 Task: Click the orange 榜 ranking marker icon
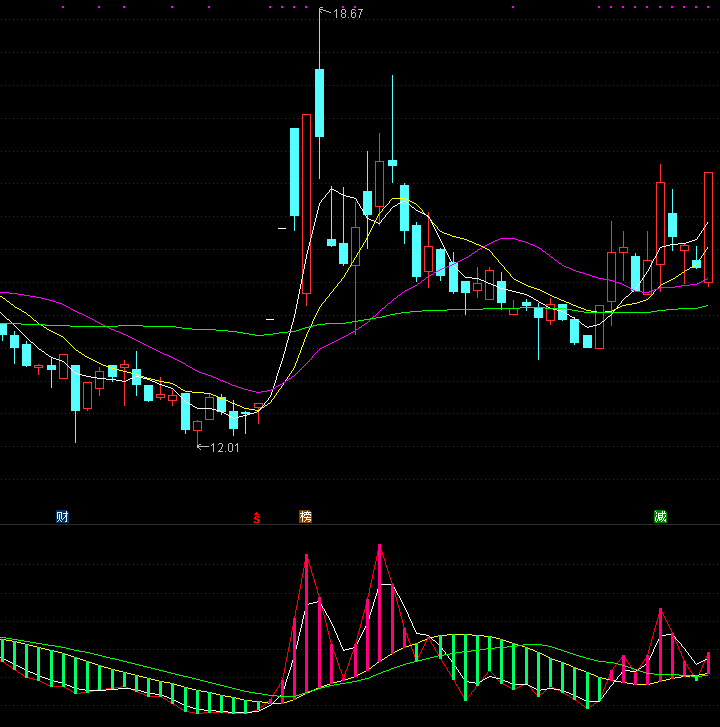pos(306,517)
